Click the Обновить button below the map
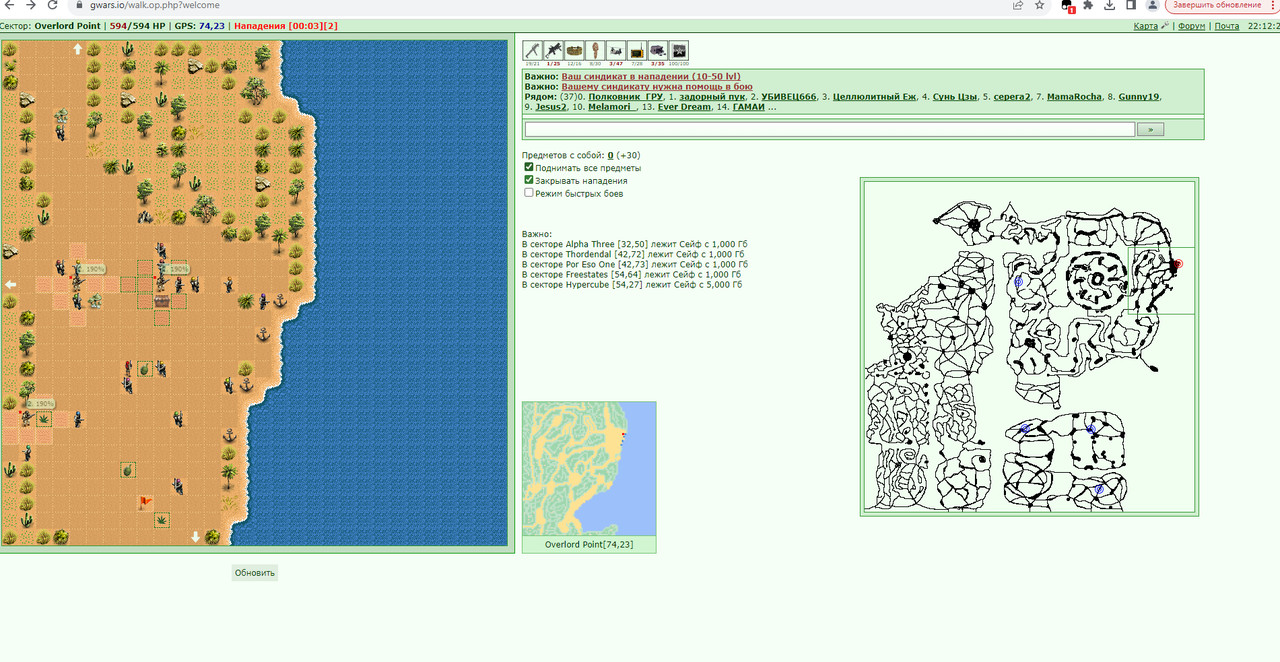1280x662 pixels. pos(254,573)
